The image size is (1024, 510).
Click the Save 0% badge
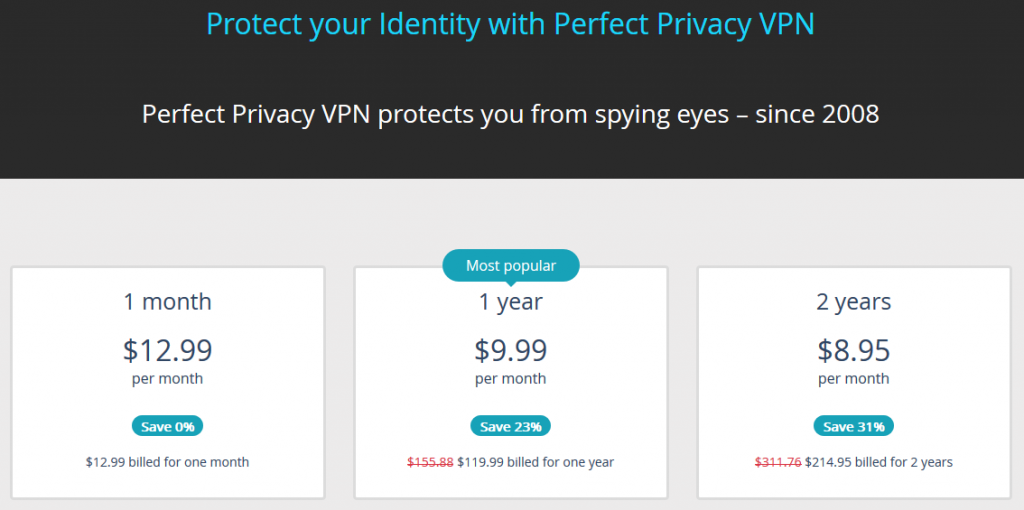pos(168,427)
